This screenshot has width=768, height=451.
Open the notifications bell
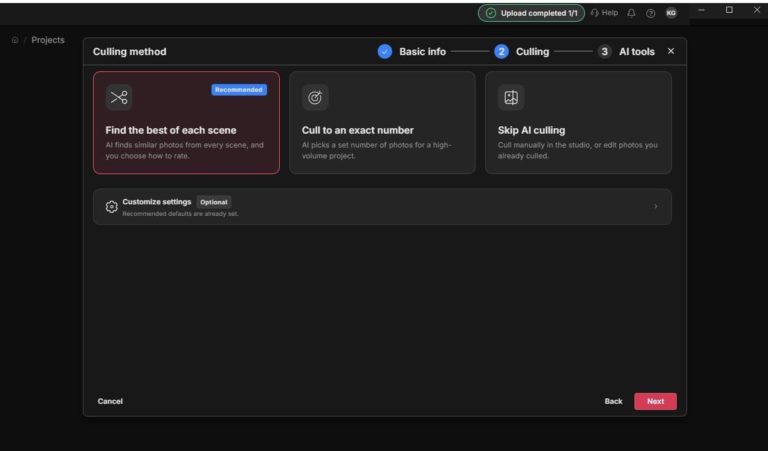click(631, 13)
